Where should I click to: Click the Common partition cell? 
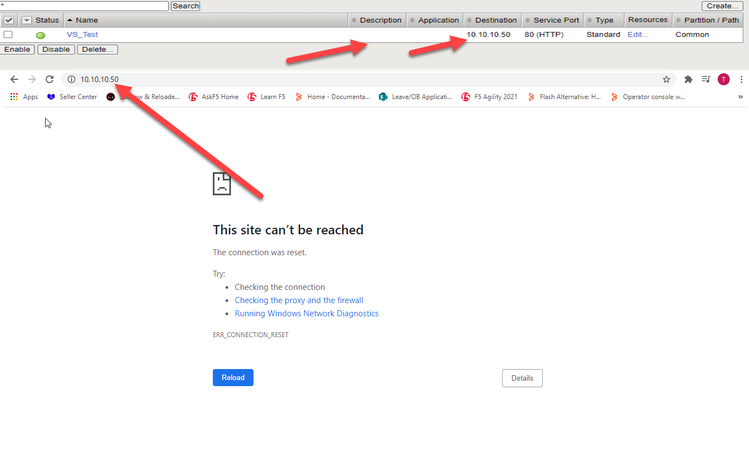click(x=692, y=34)
